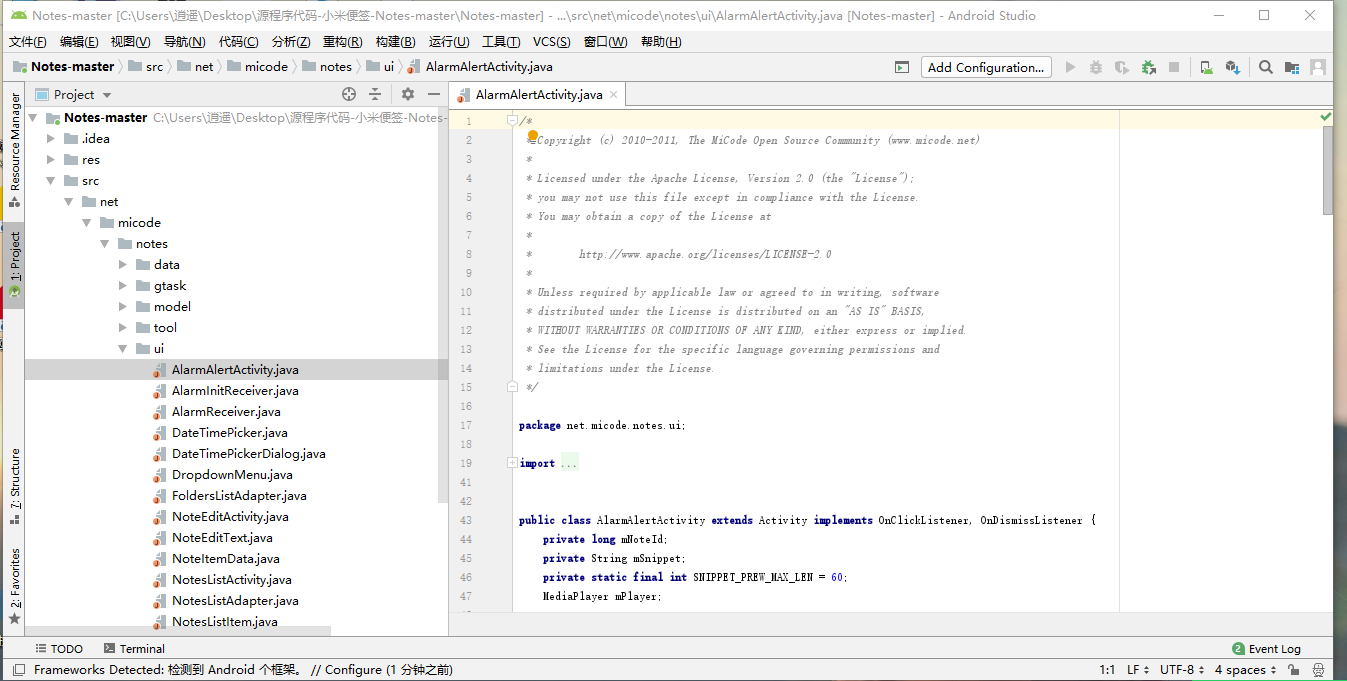
Task: Select DropdownMenu.java in the tree
Action: (x=232, y=474)
